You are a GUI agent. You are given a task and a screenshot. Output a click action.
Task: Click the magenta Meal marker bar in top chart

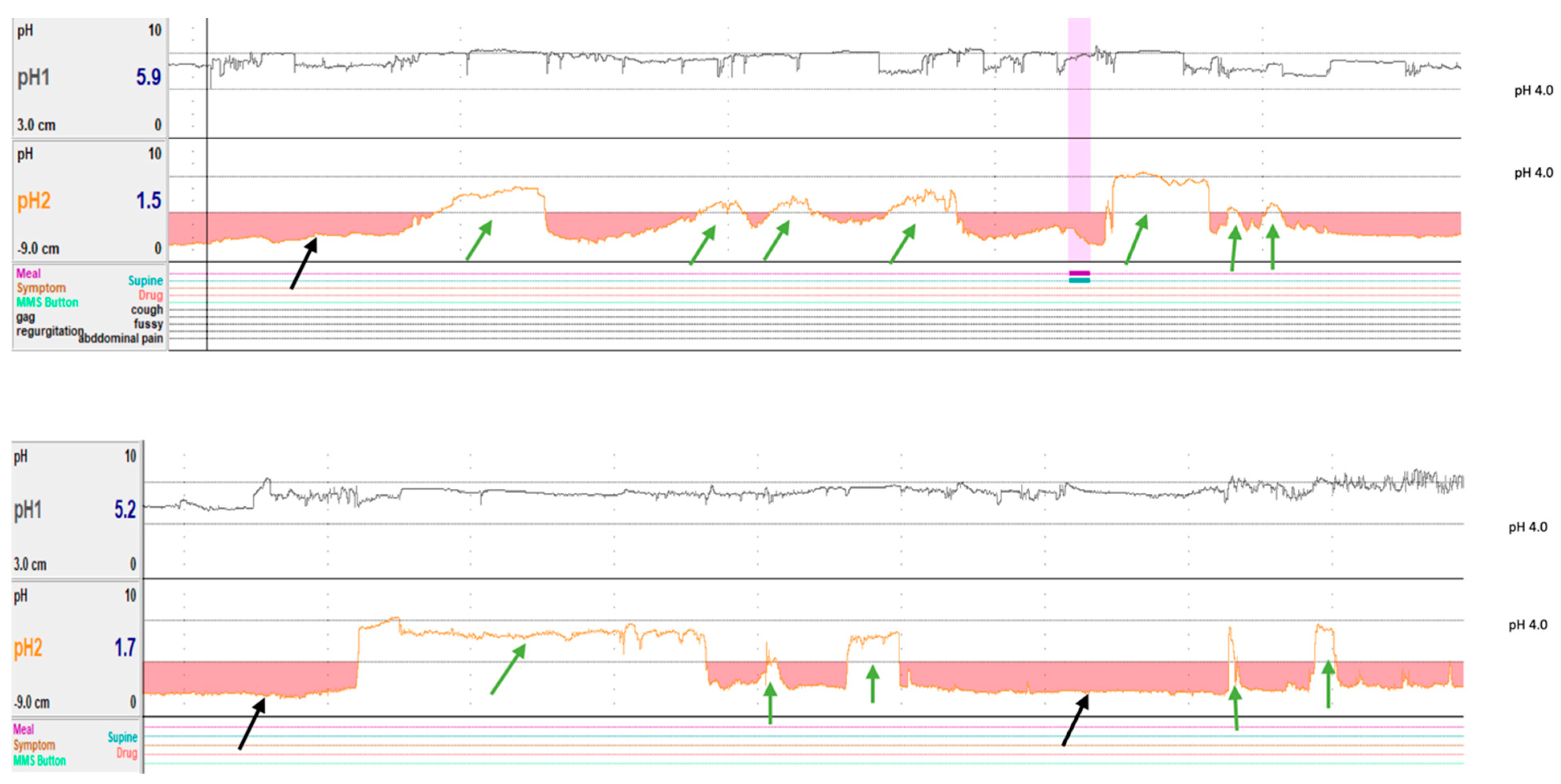click(1079, 273)
